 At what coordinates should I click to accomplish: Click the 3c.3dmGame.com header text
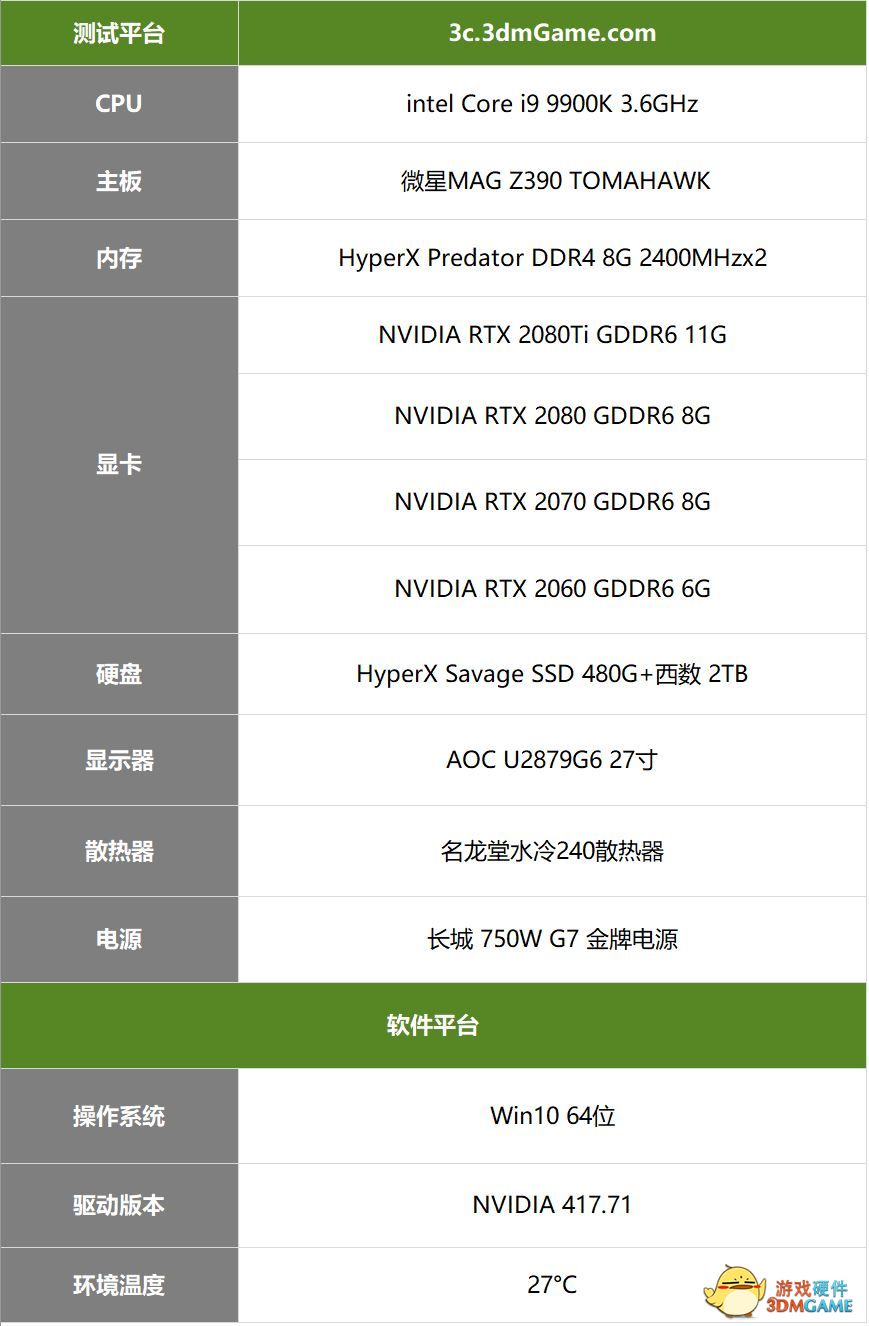[x=552, y=33]
